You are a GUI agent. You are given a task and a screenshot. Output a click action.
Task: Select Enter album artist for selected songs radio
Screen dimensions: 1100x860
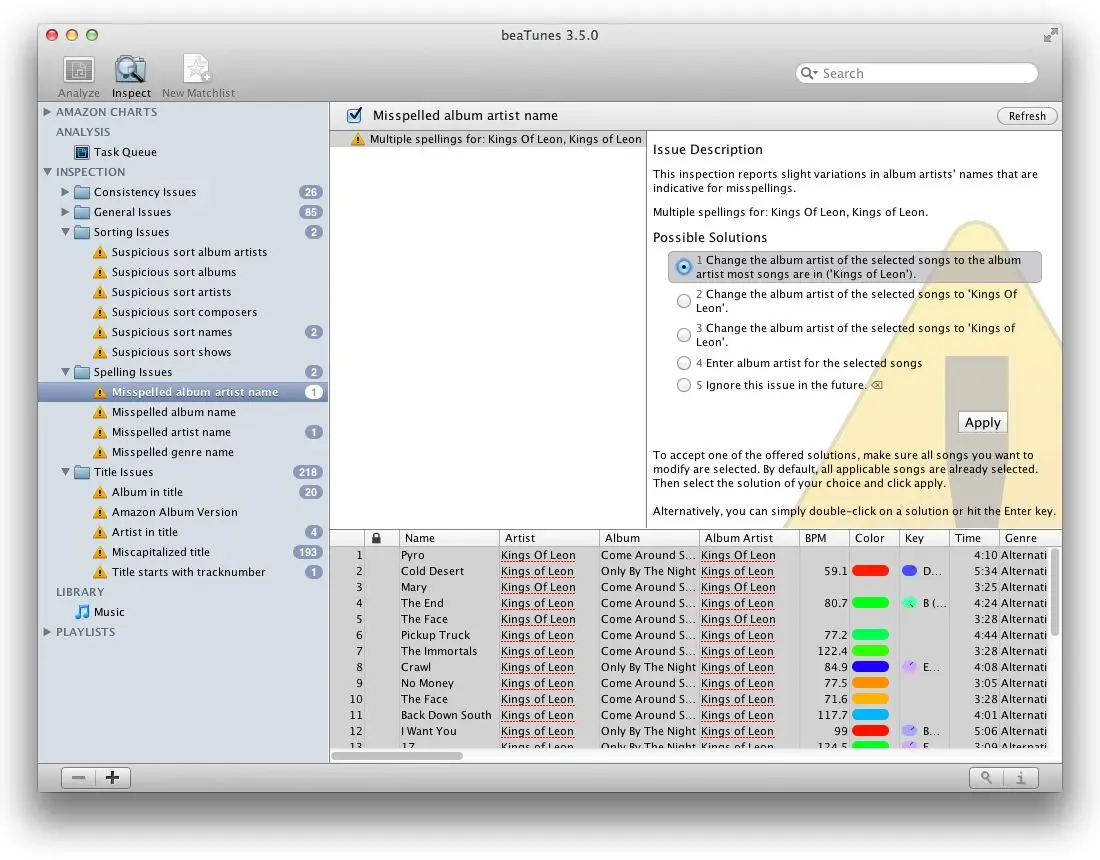click(683, 363)
